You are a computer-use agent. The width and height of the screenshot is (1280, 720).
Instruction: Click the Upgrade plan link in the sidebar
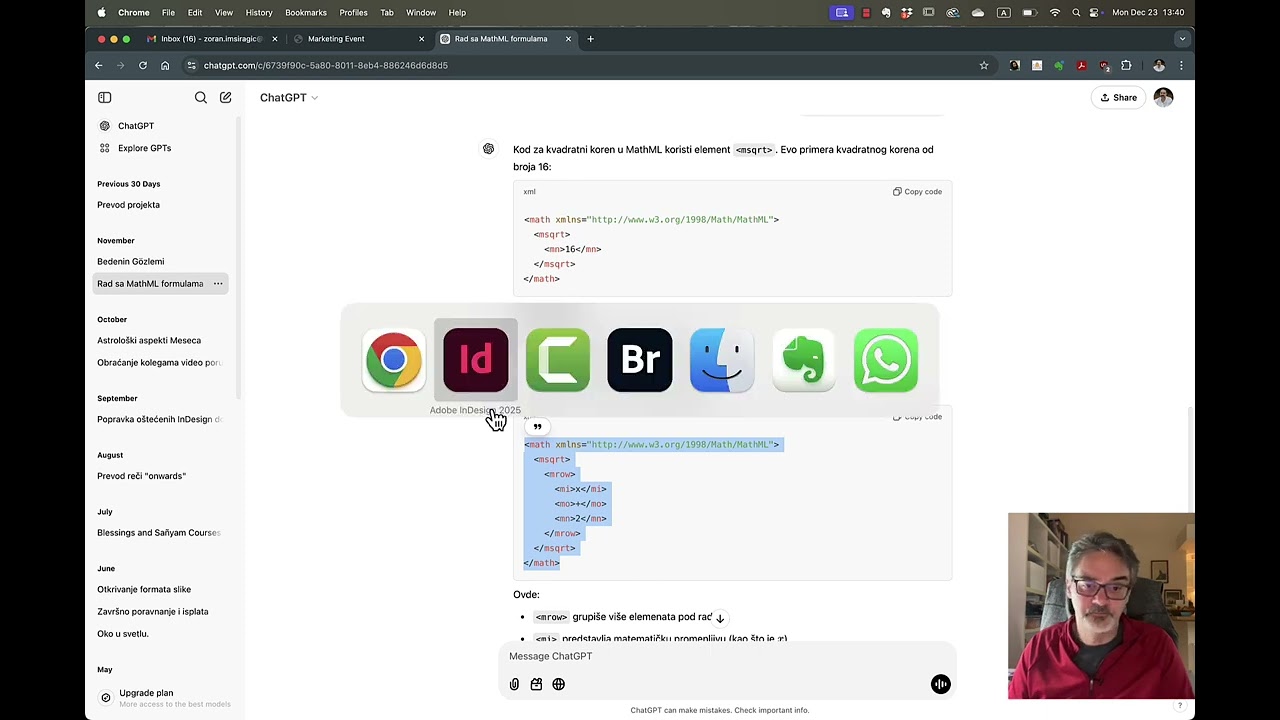(x=146, y=693)
